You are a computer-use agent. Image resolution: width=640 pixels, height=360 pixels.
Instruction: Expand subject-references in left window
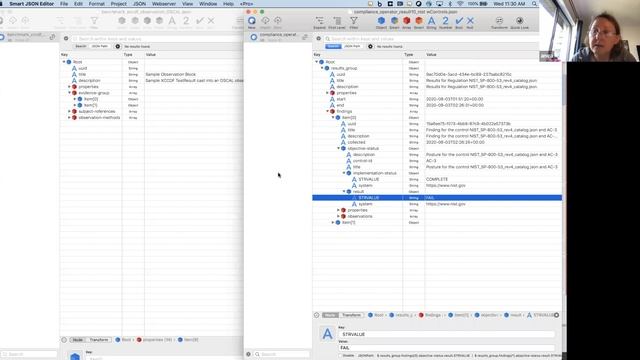[69, 111]
